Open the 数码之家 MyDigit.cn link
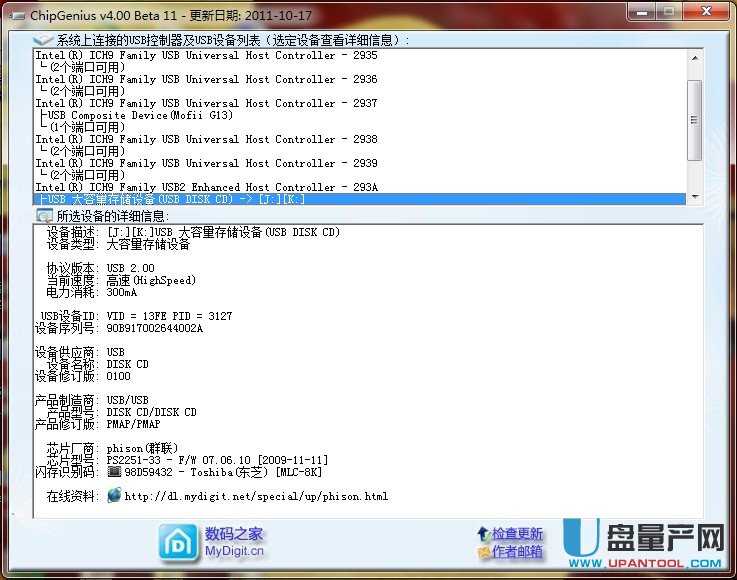Viewport: 737px width, 580px height. pos(234,541)
